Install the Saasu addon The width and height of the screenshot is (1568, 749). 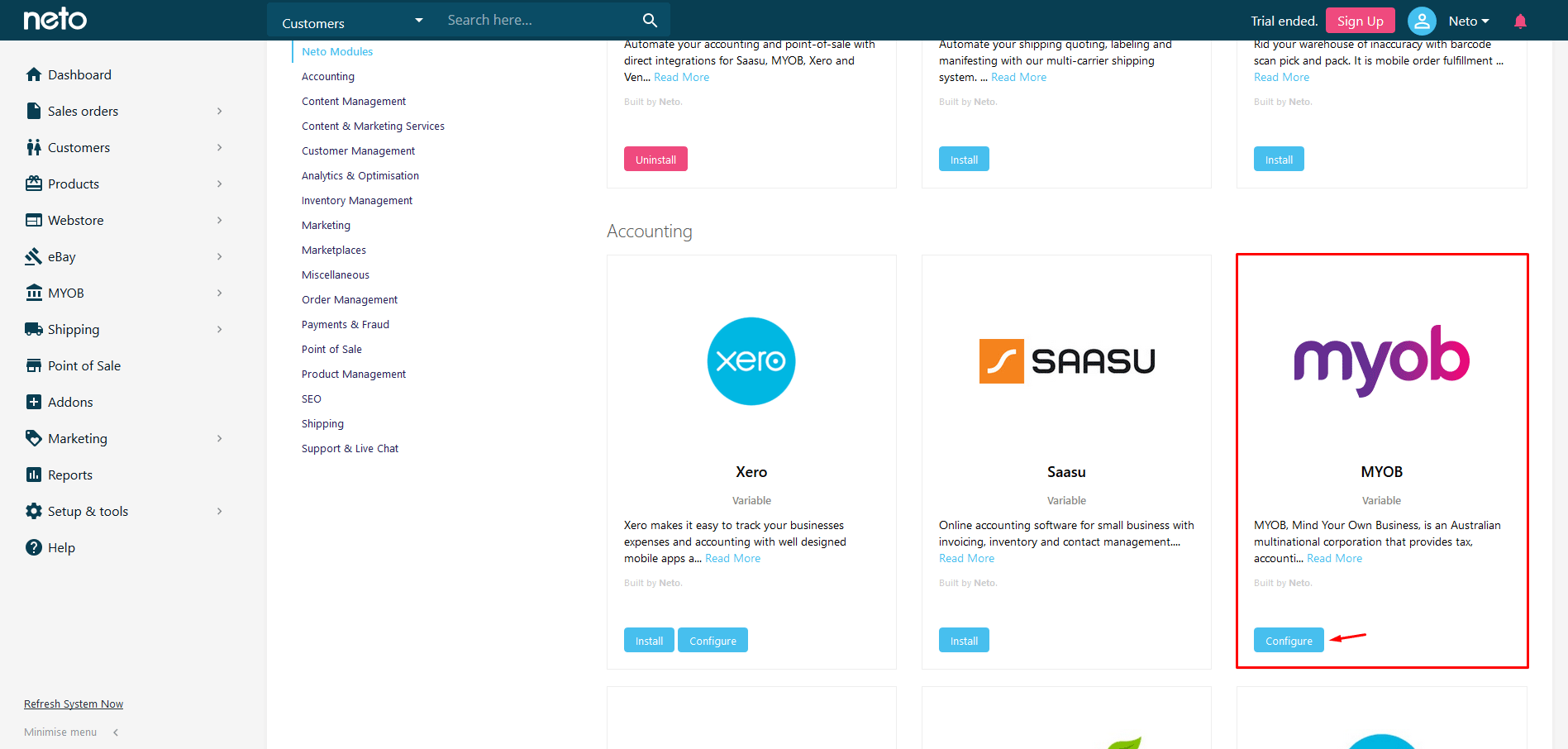[964, 640]
